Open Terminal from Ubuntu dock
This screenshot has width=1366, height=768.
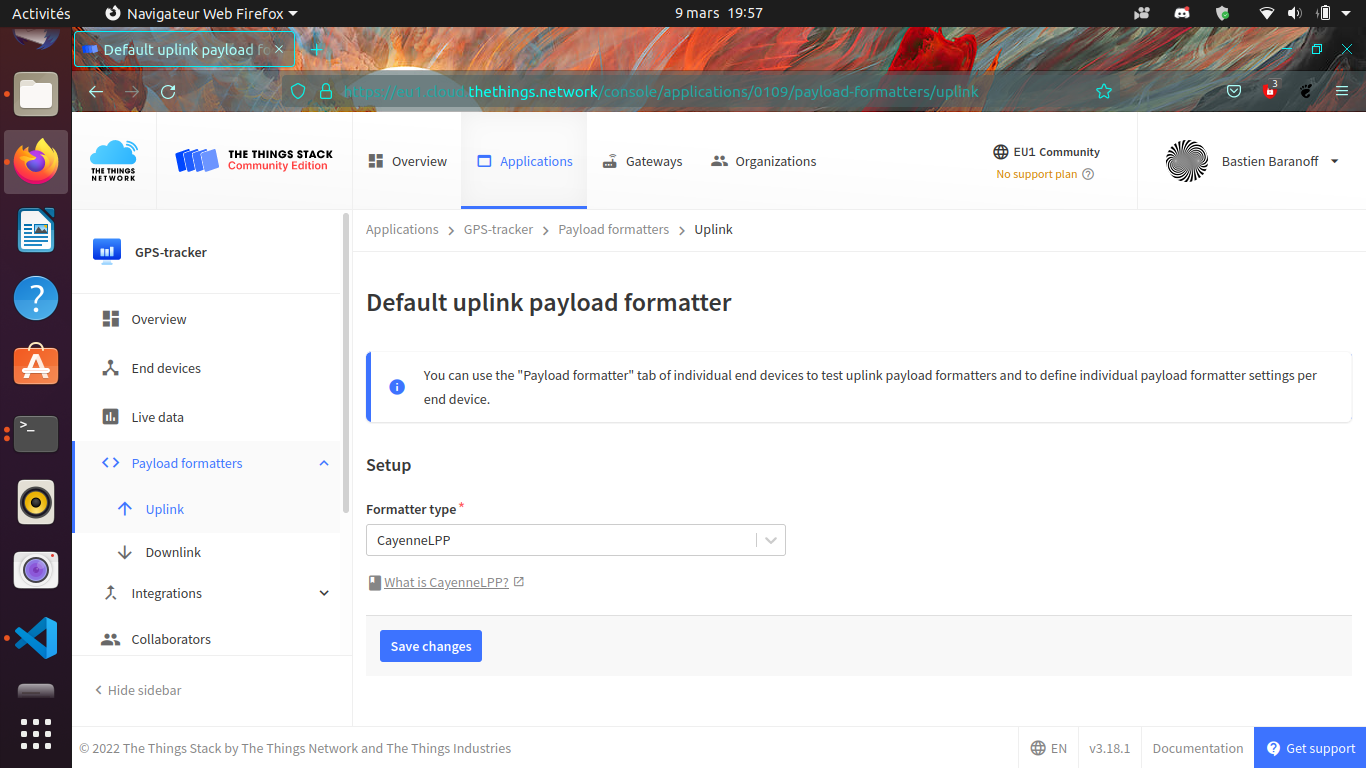click(x=36, y=433)
